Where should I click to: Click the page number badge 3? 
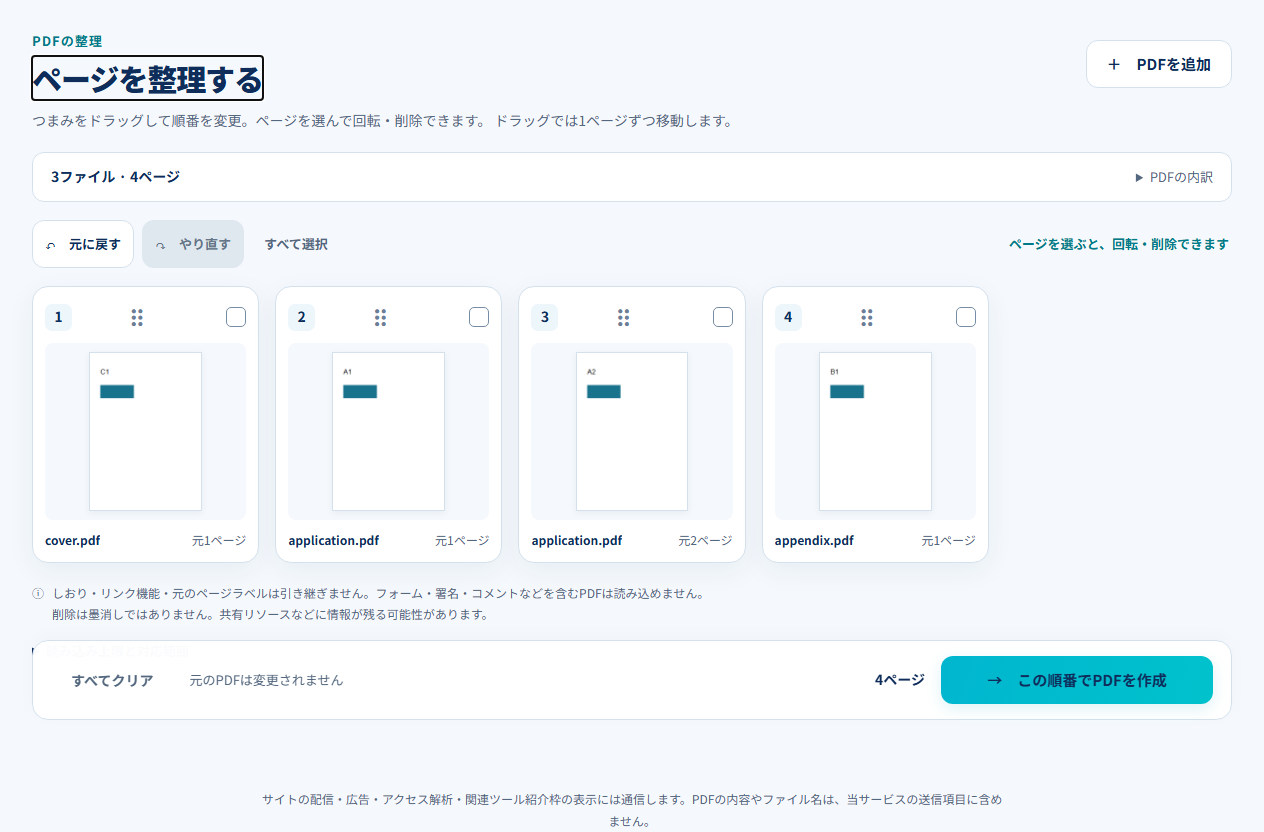point(544,317)
